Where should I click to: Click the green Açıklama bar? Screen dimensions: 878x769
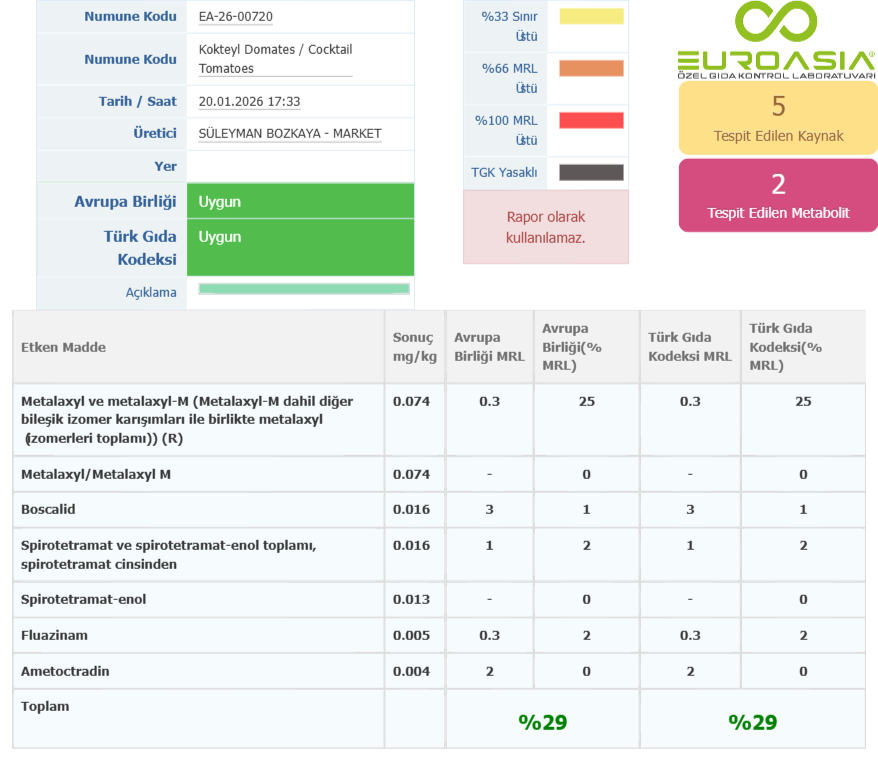pyautogui.click(x=304, y=289)
